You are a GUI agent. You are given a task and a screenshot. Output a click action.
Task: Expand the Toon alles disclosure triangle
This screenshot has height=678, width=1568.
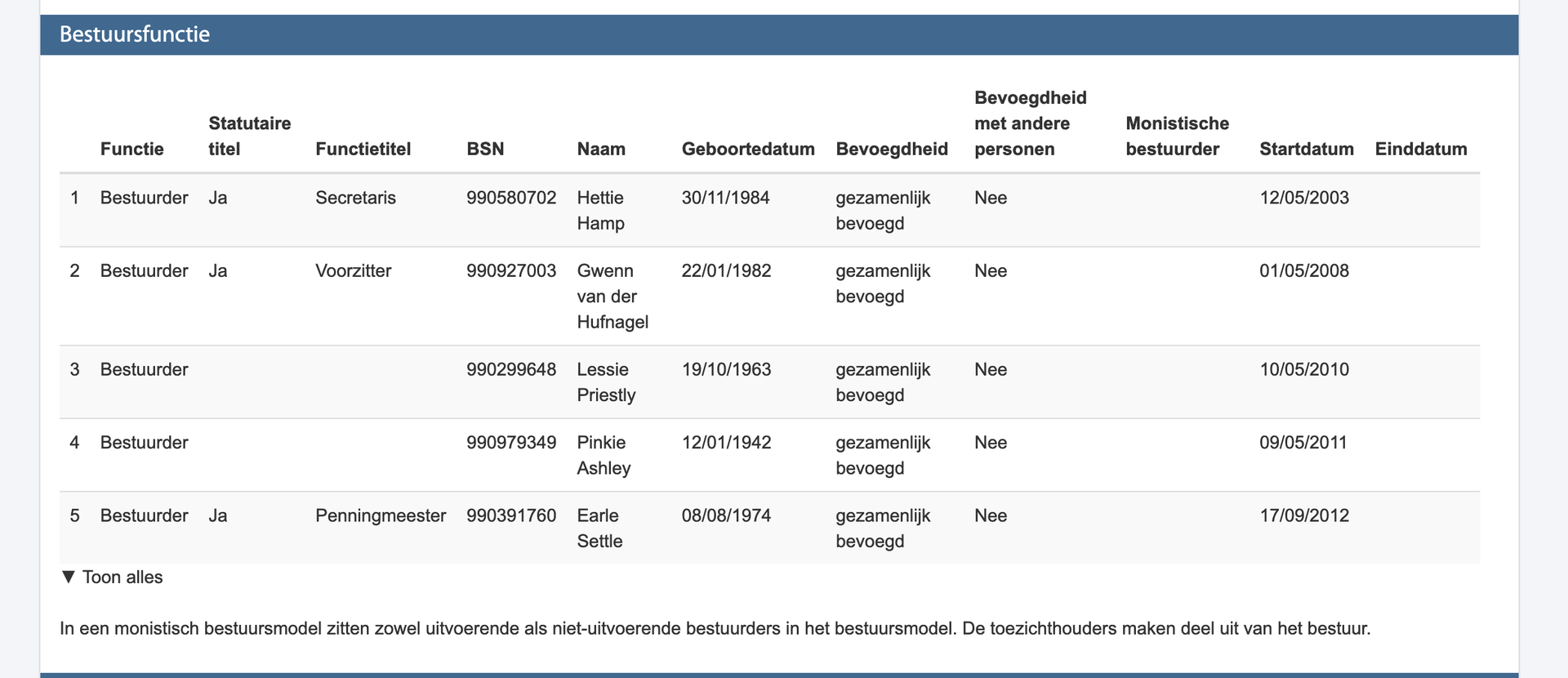tap(69, 577)
